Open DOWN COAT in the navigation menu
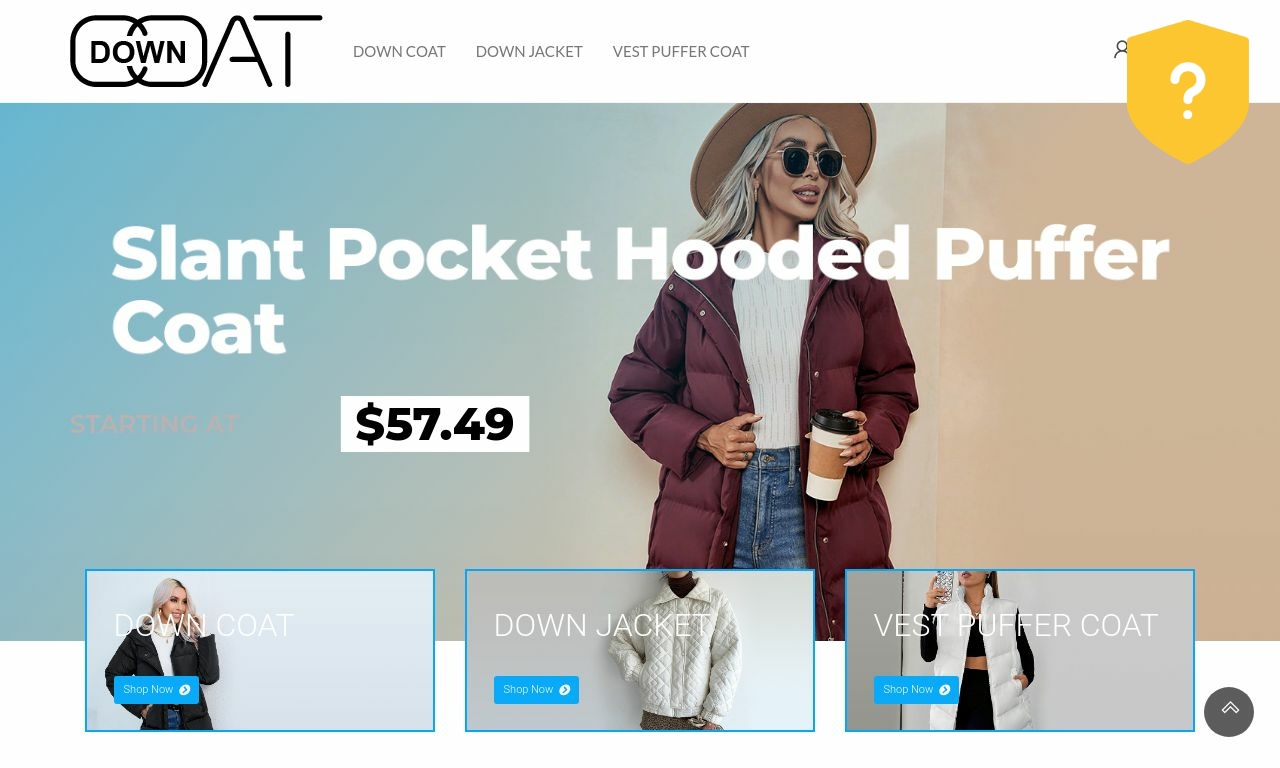 click(x=399, y=51)
